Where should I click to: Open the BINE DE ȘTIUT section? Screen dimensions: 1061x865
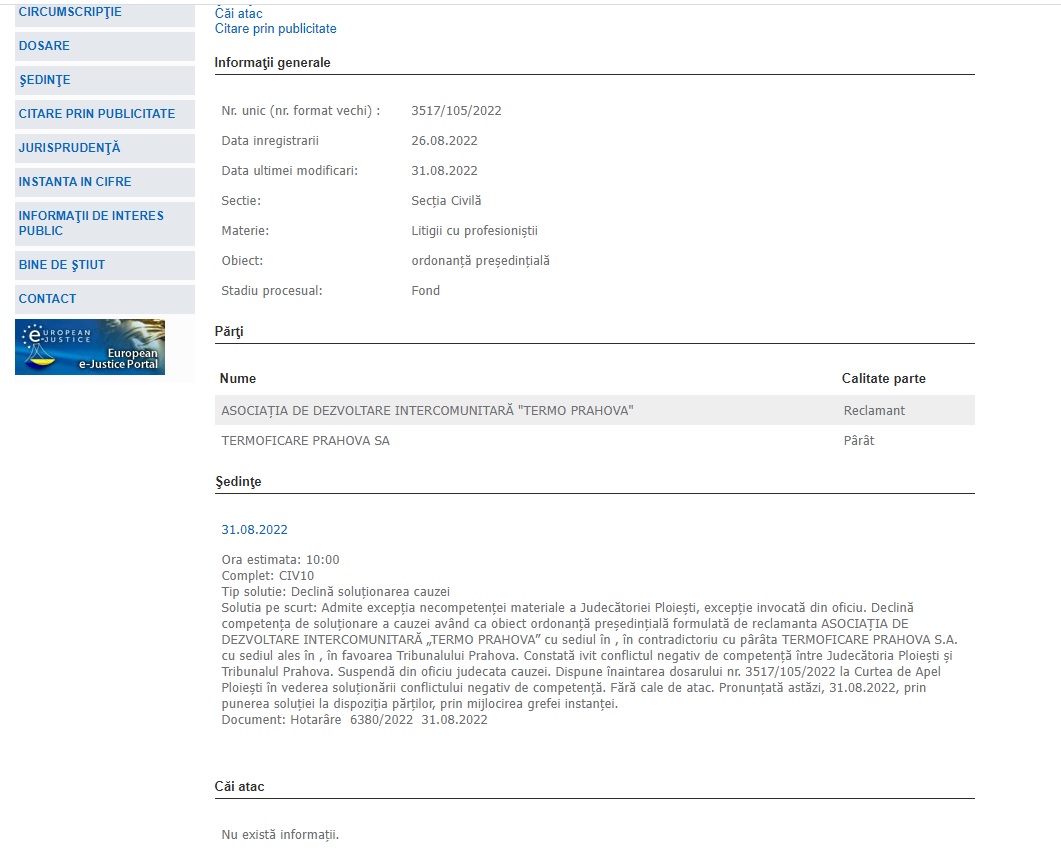pyautogui.click(x=61, y=265)
